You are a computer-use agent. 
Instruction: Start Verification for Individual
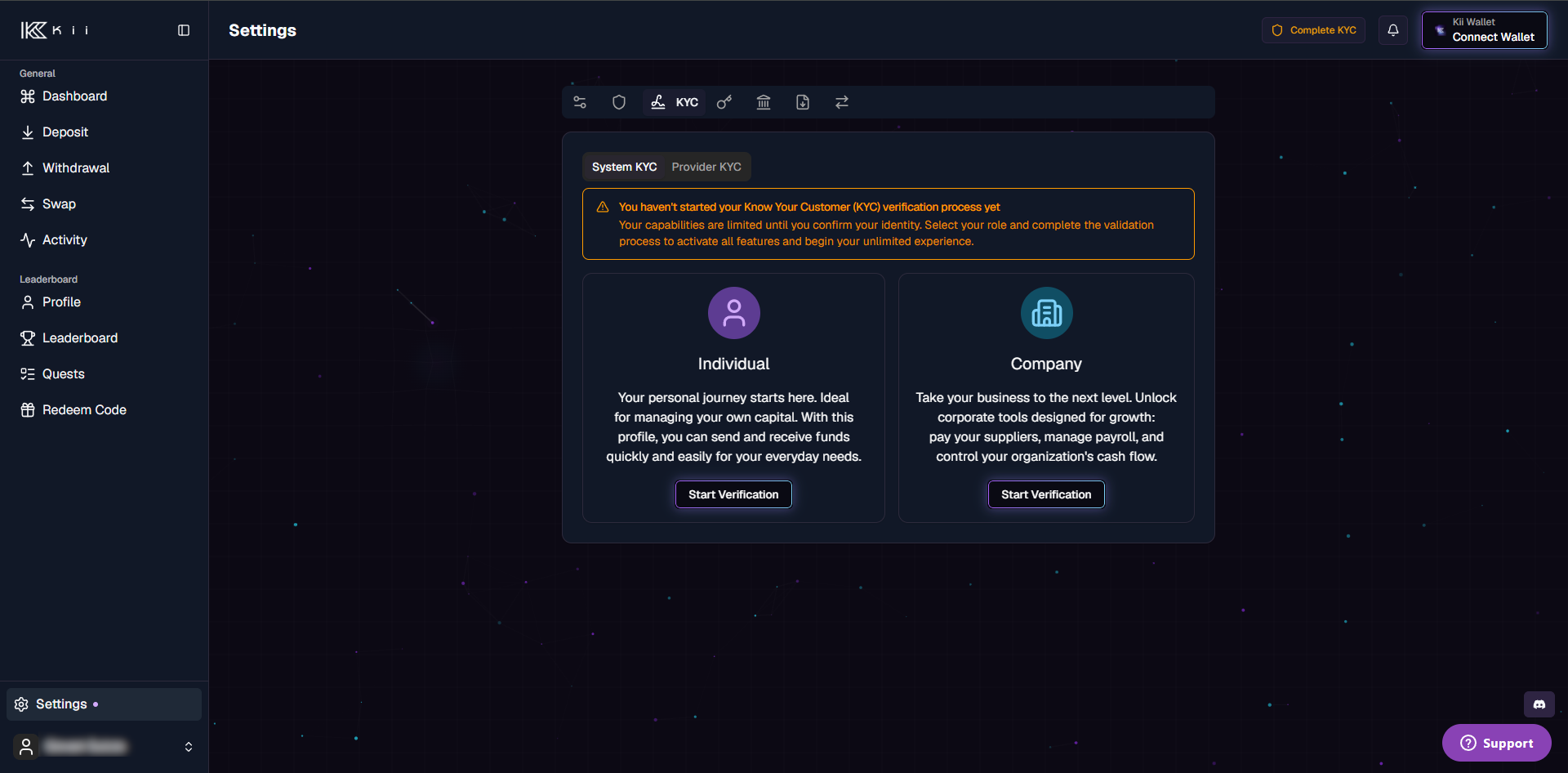(733, 494)
